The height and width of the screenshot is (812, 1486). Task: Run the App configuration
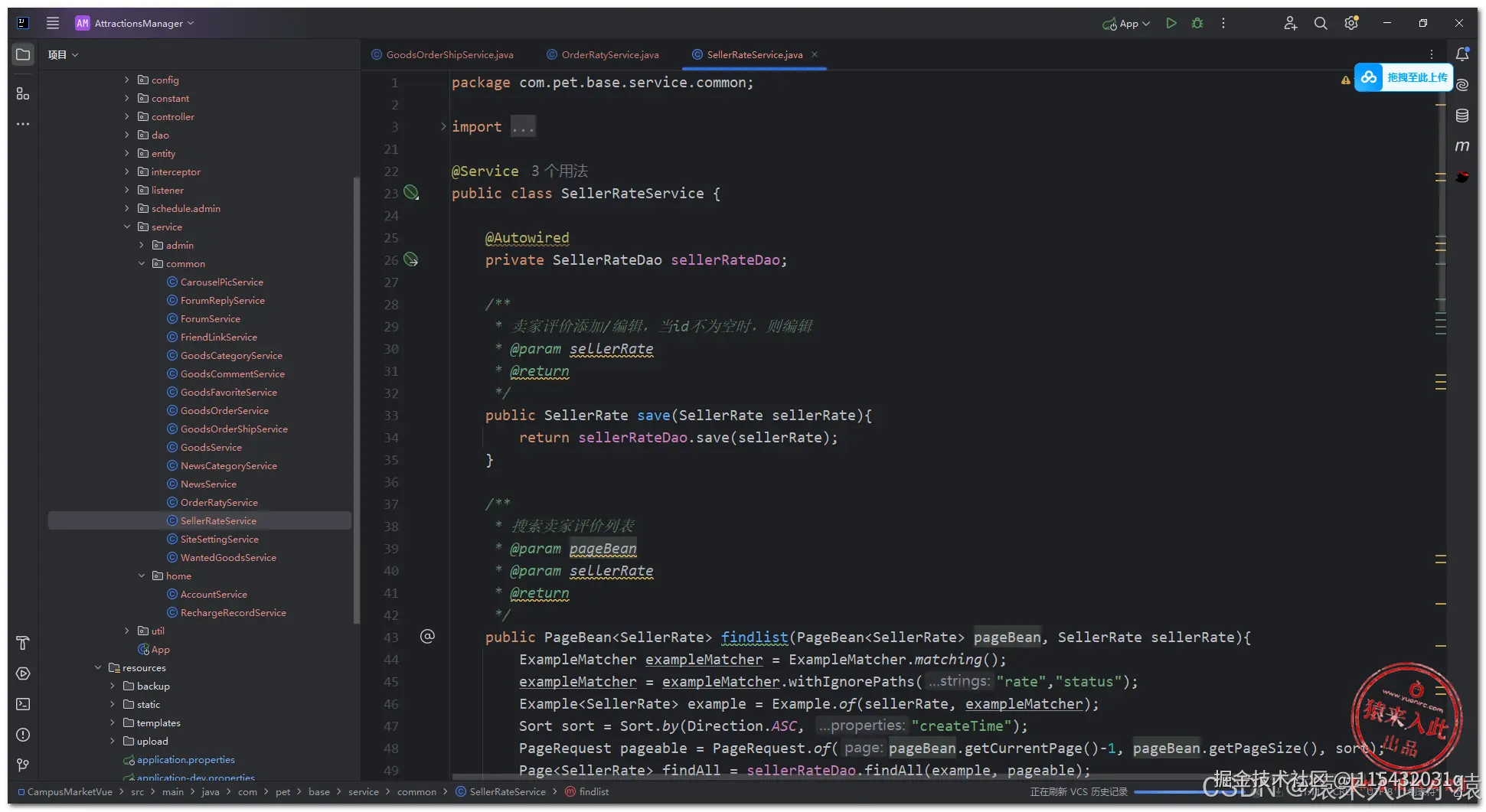tap(1171, 23)
